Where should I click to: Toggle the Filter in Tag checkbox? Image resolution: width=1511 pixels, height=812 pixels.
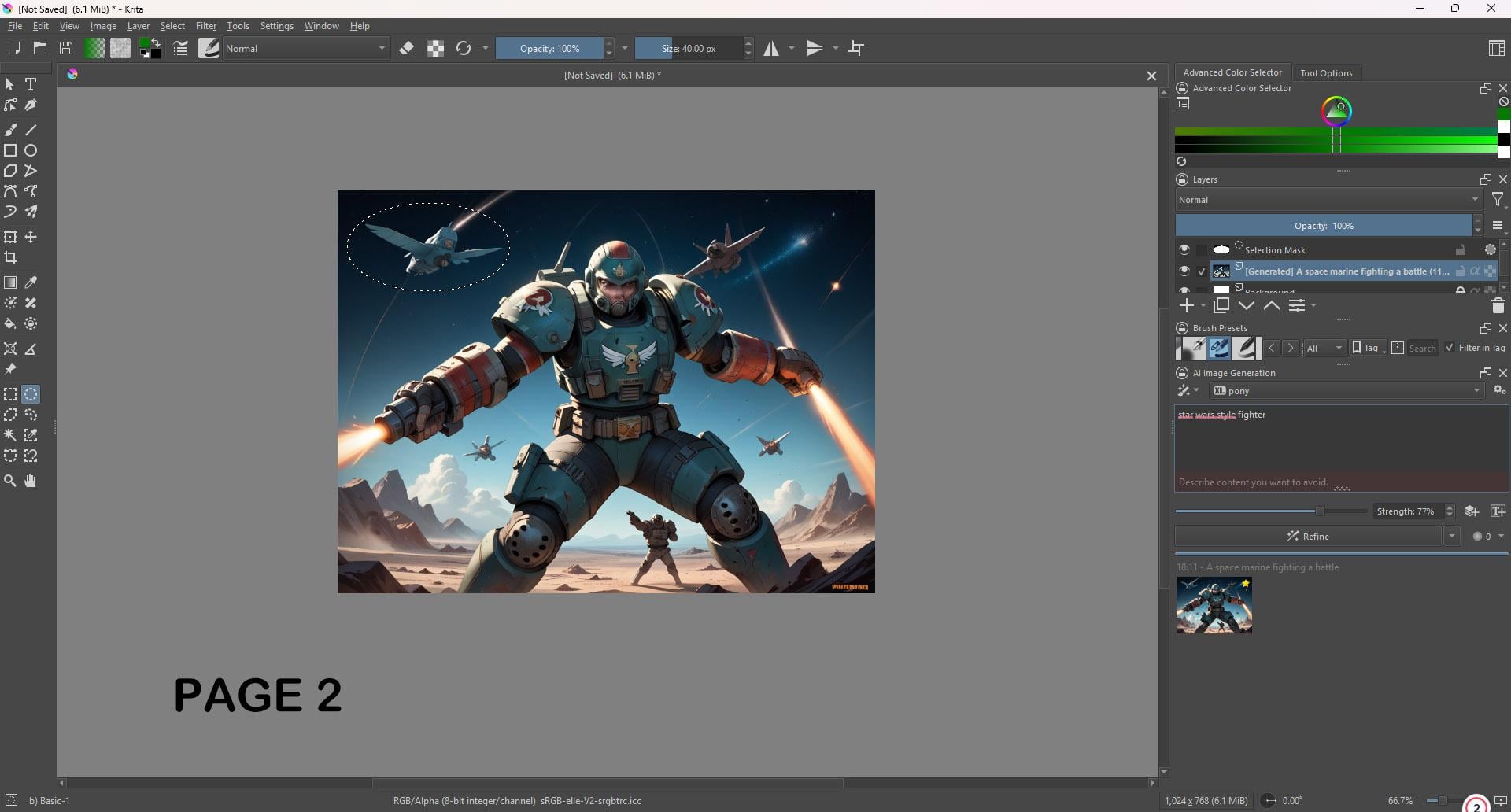[x=1450, y=348]
